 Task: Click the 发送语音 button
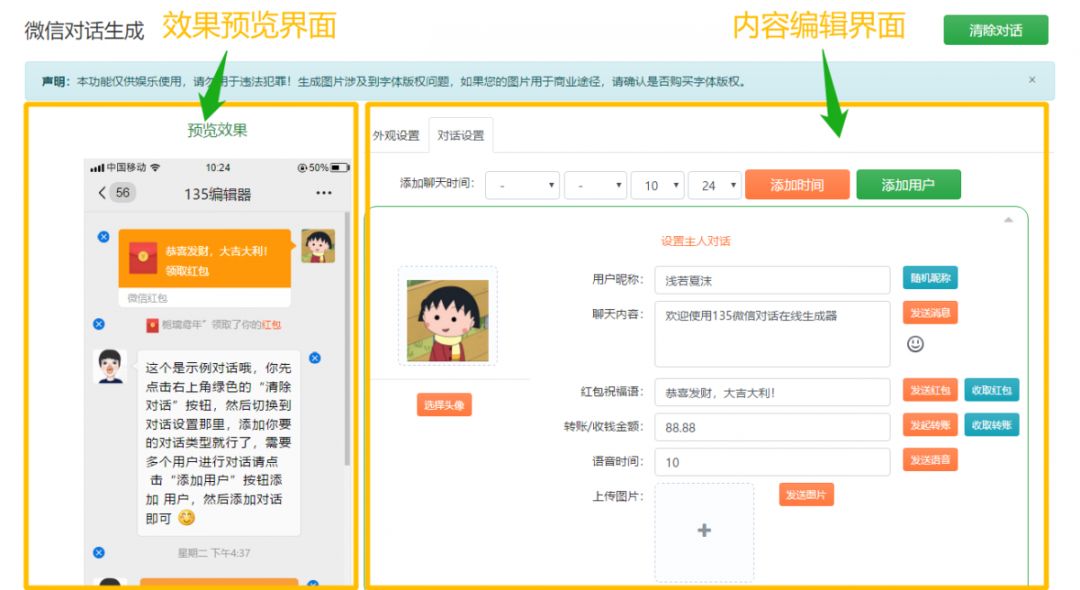(930, 460)
